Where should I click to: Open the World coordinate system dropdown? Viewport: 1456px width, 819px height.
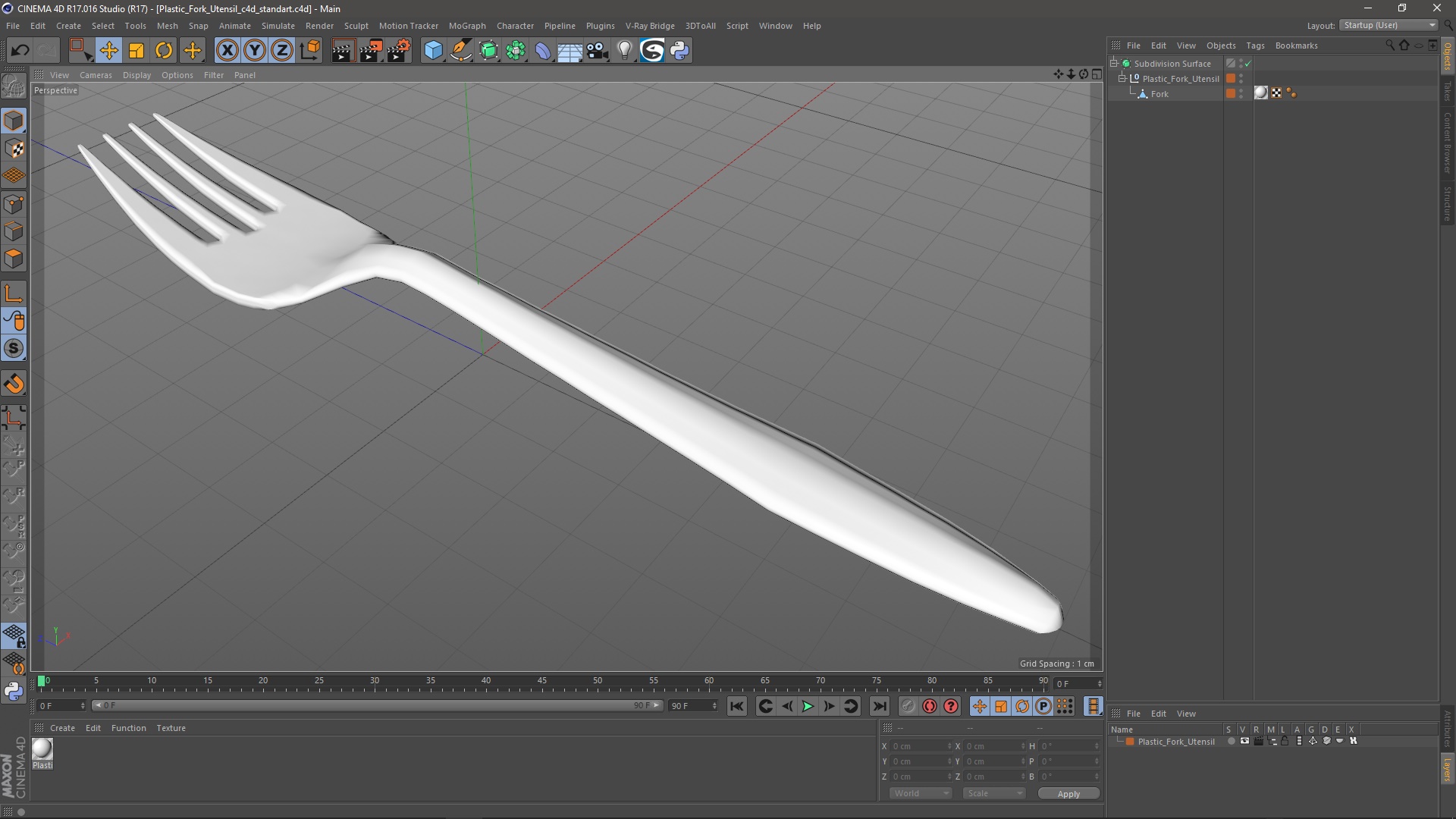coord(921,793)
